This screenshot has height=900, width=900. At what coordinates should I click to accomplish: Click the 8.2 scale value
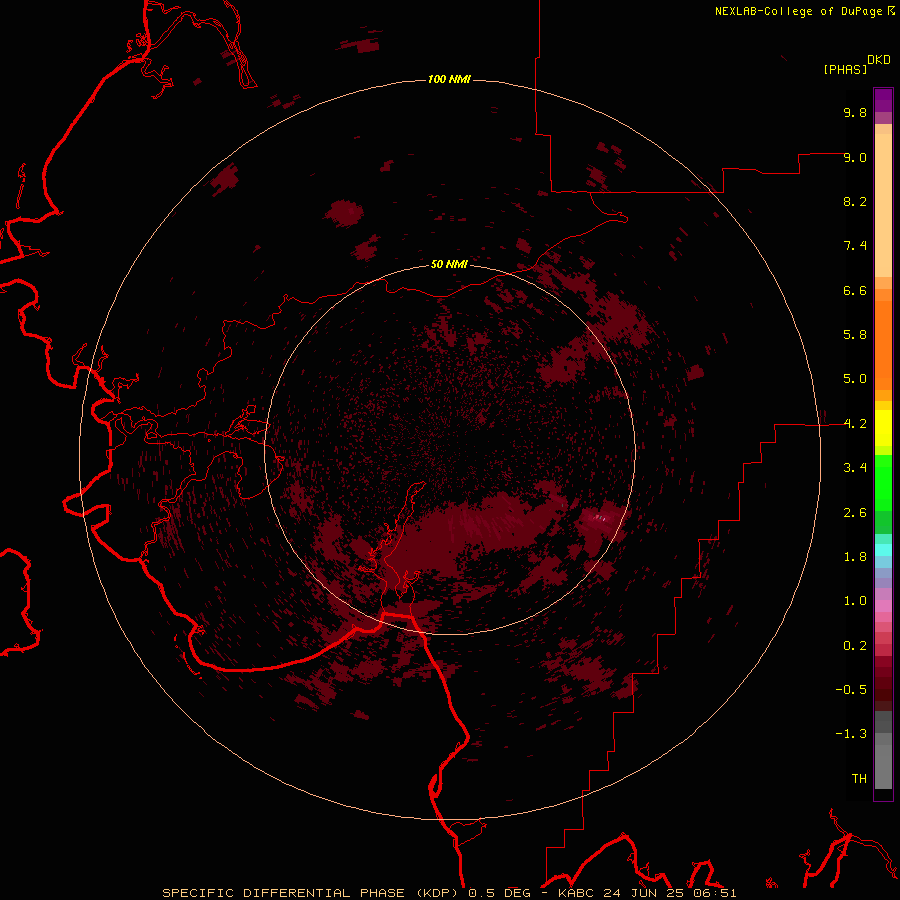(855, 201)
